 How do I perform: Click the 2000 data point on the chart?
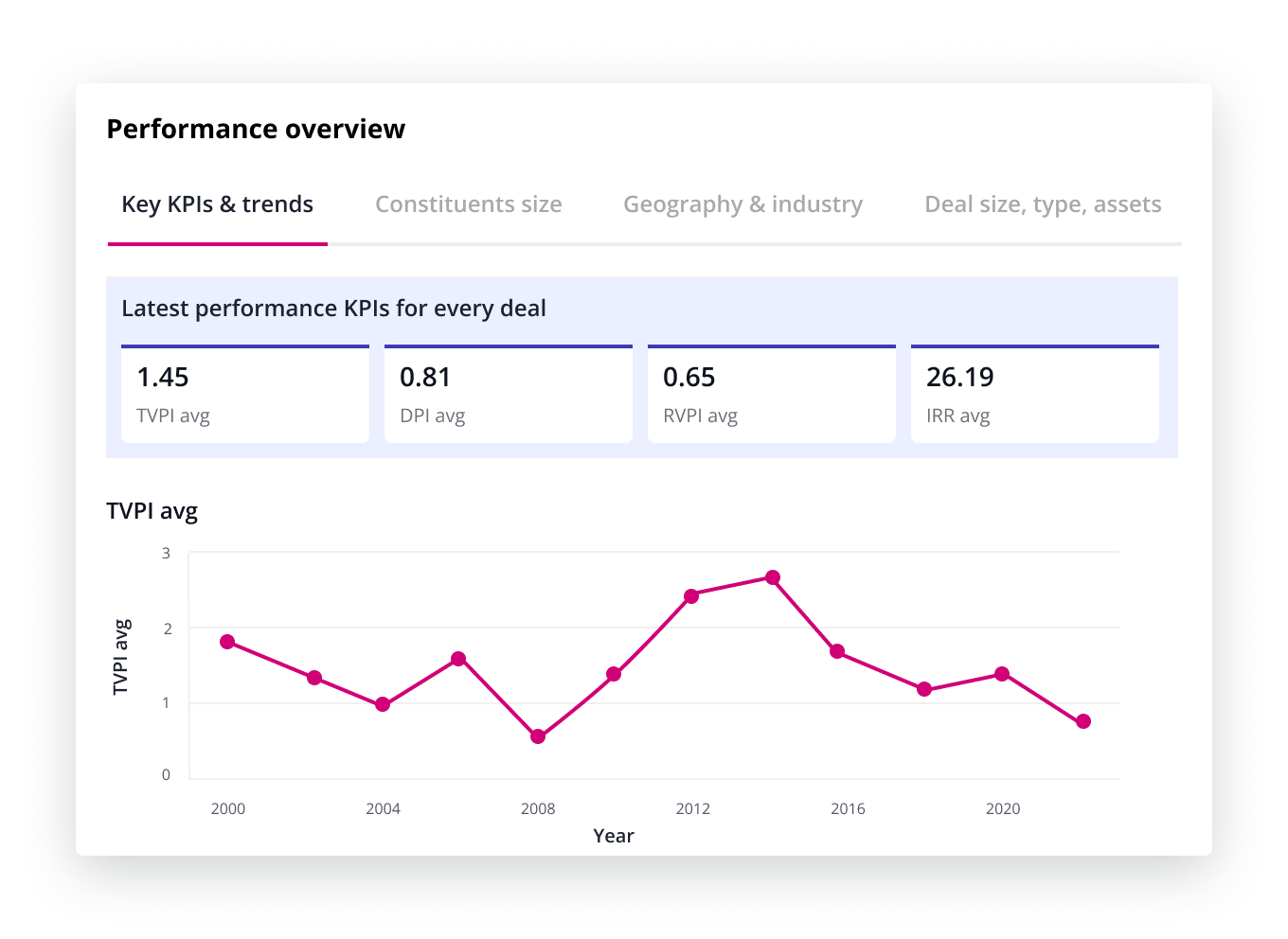click(x=227, y=642)
